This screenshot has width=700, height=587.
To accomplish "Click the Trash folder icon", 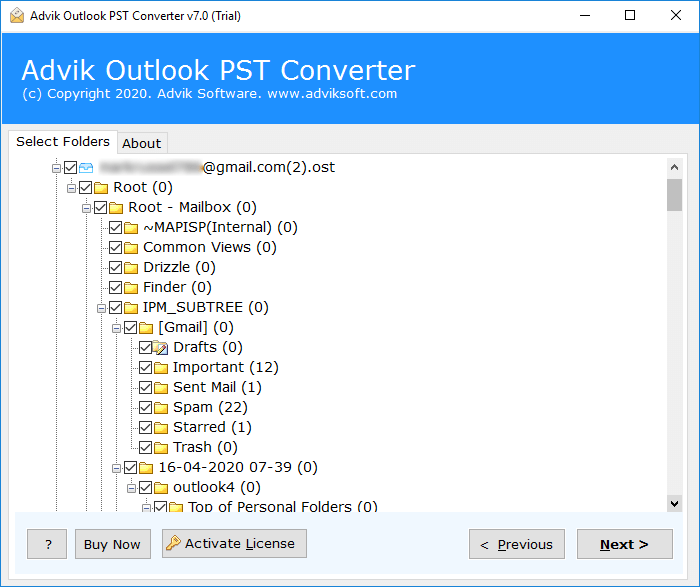I will [x=161, y=447].
